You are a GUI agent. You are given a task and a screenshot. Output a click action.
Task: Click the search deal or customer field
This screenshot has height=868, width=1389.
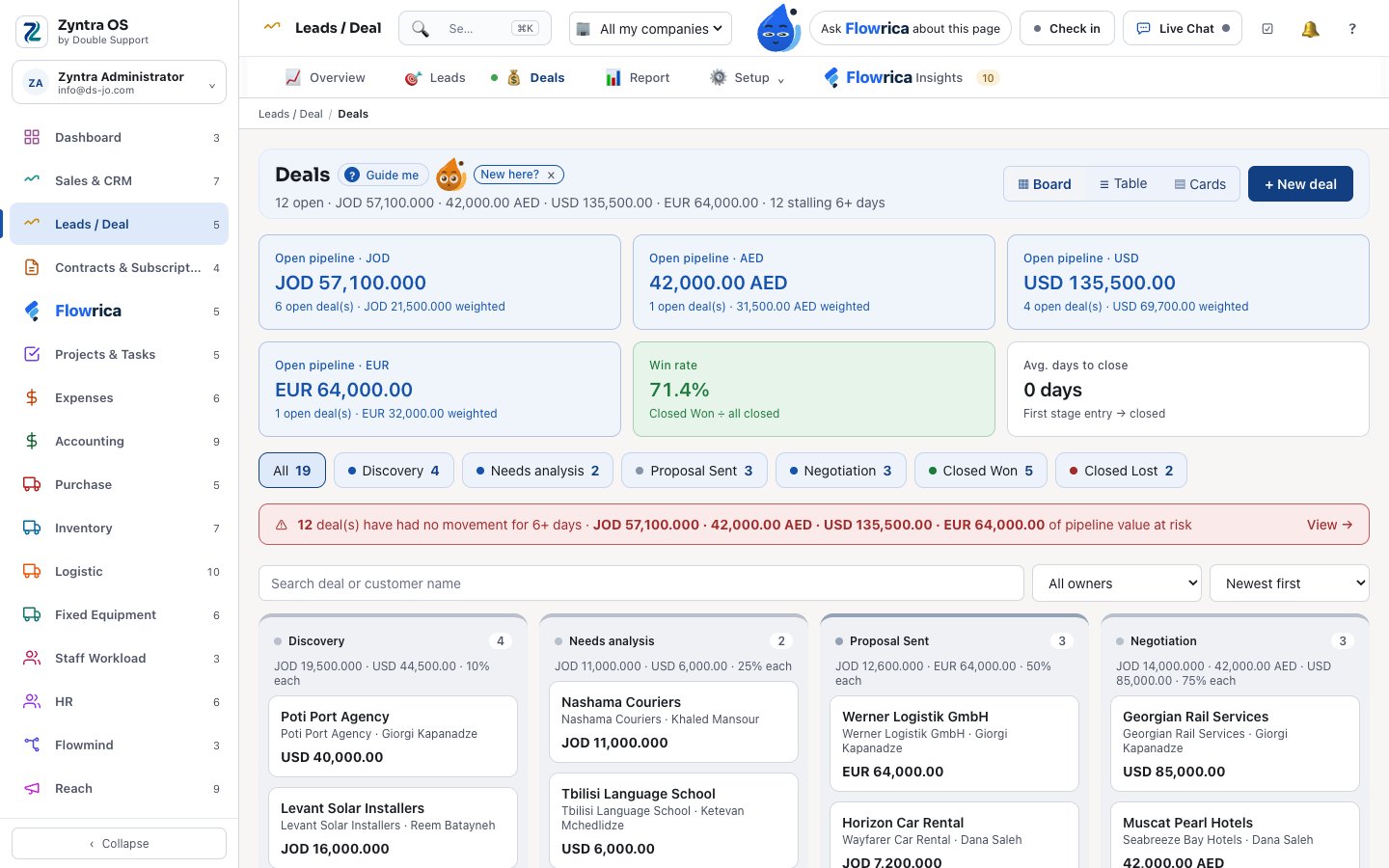point(641,583)
